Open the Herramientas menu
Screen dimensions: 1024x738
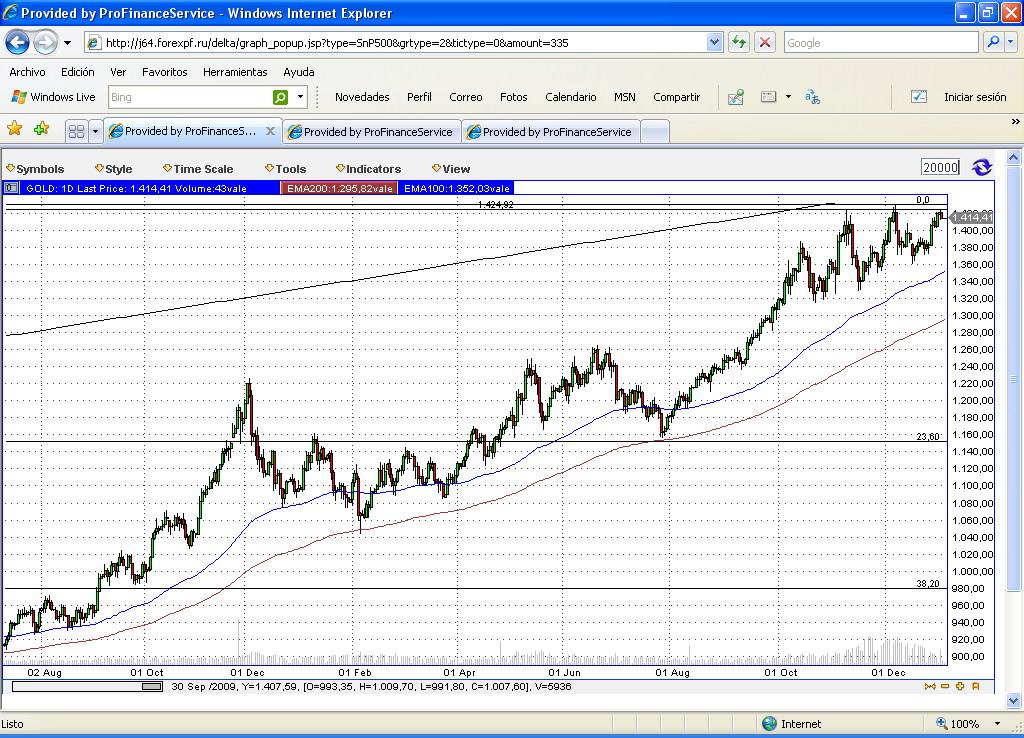click(235, 72)
